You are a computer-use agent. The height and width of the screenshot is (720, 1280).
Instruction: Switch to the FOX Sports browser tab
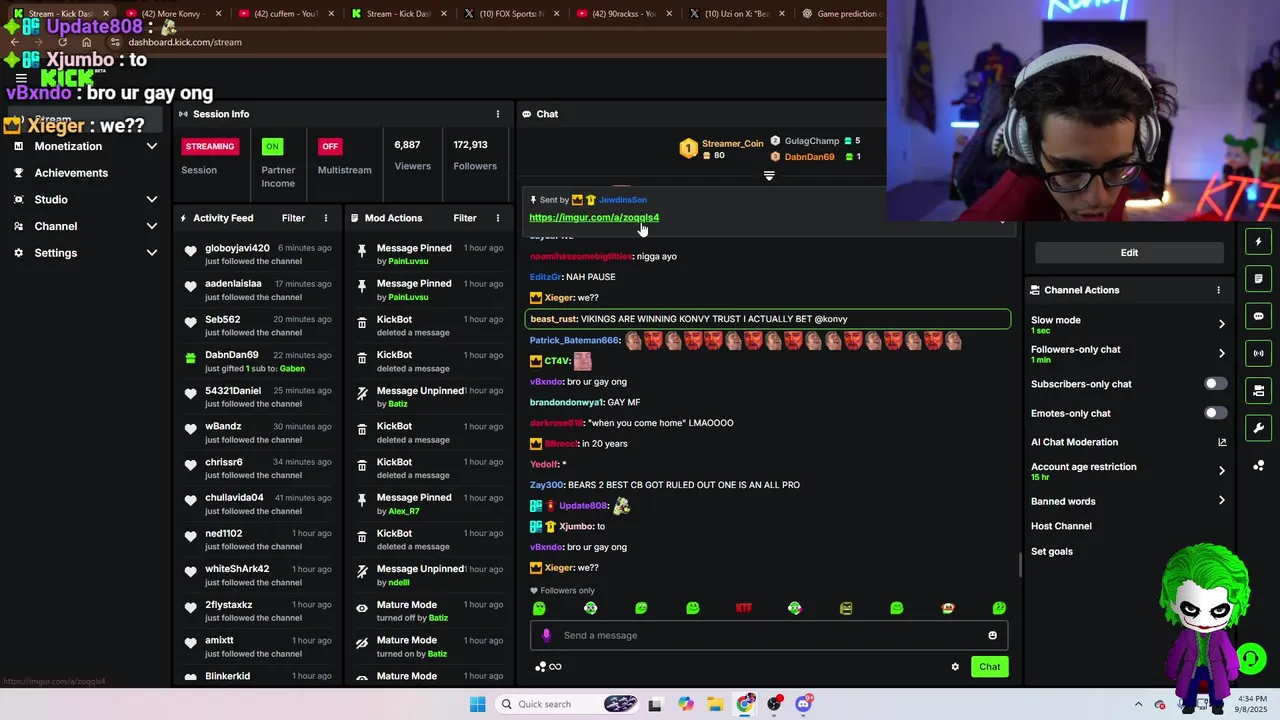(x=512, y=14)
